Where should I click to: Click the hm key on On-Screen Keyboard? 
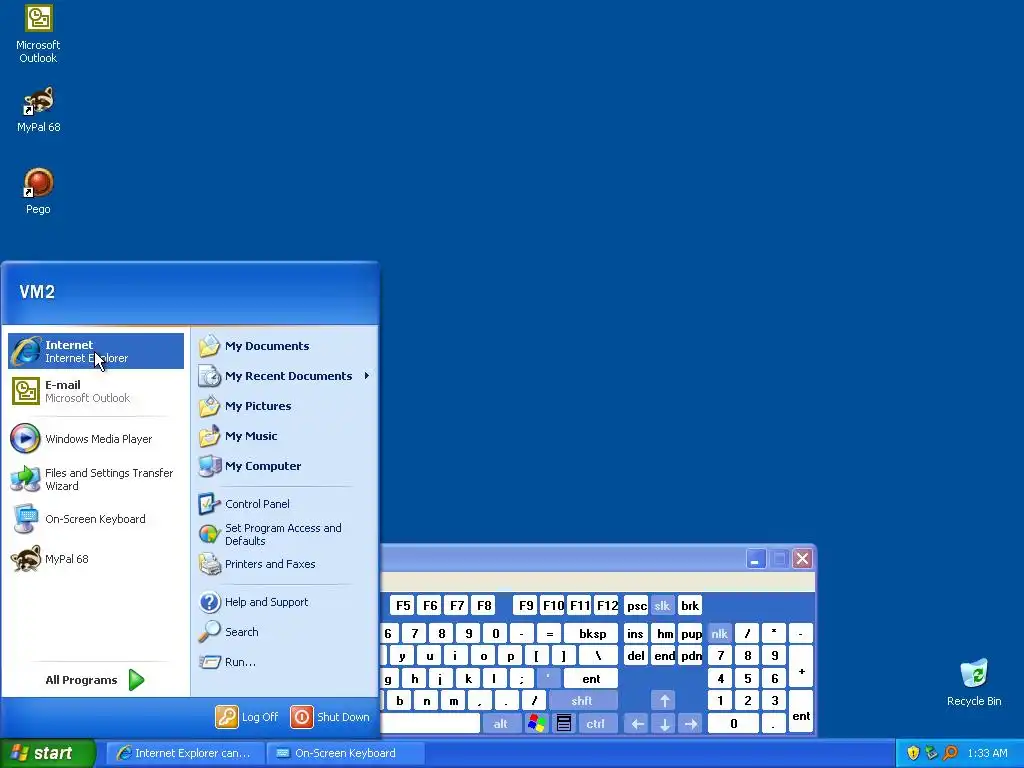[x=664, y=633]
